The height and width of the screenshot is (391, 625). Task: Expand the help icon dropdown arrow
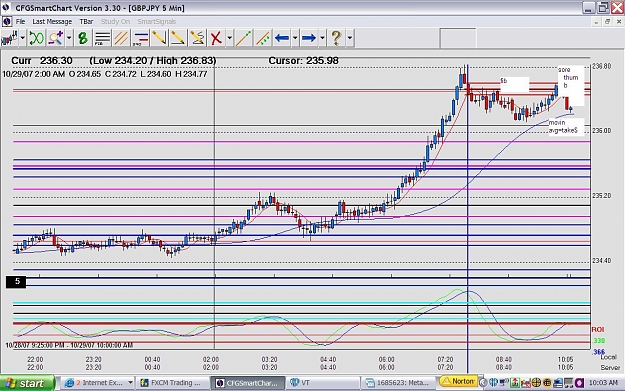(x=350, y=38)
